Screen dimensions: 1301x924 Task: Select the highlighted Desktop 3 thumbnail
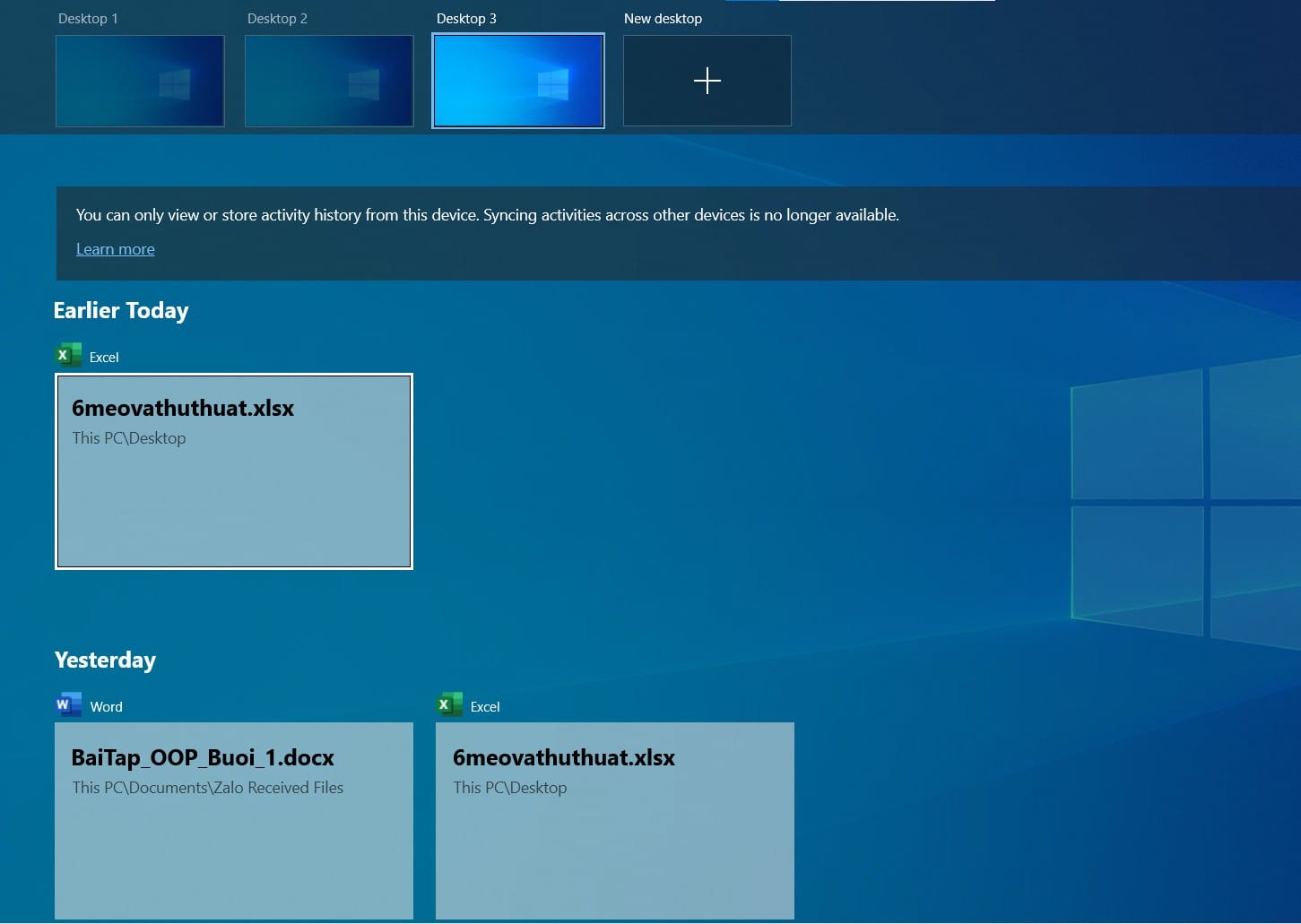[x=518, y=81]
